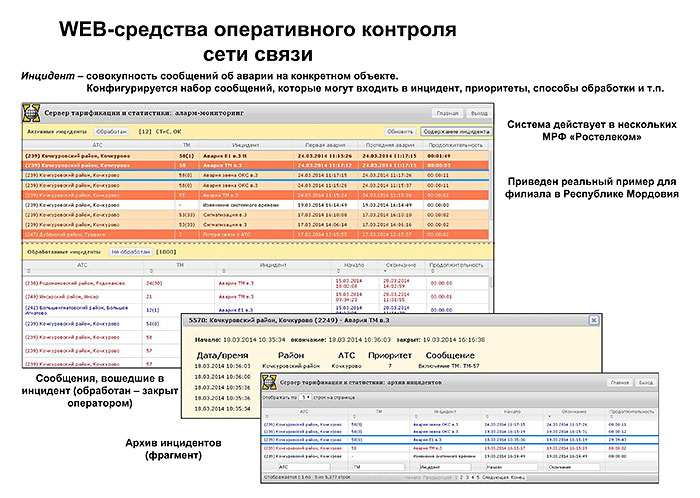
Task: Click the 'ТМ' filter field in the archive
Action: click(x=379, y=467)
